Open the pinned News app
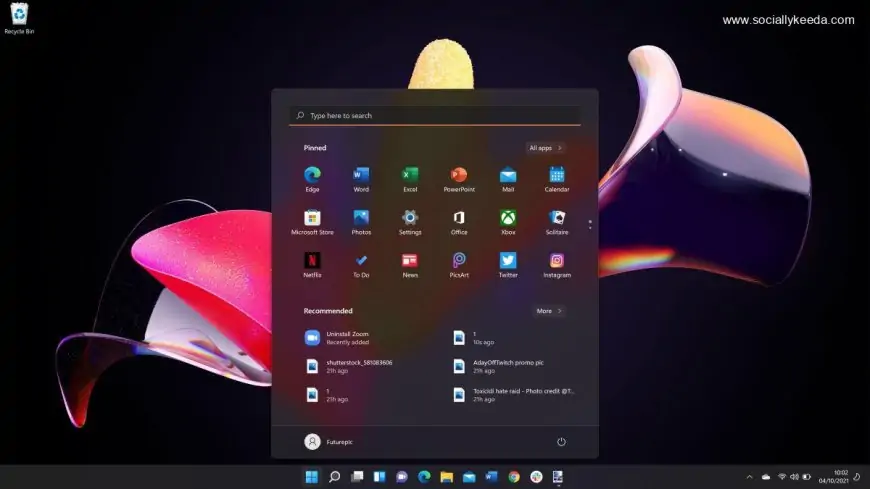Viewport: 870px width, 489px height. pyautogui.click(x=410, y=265)
